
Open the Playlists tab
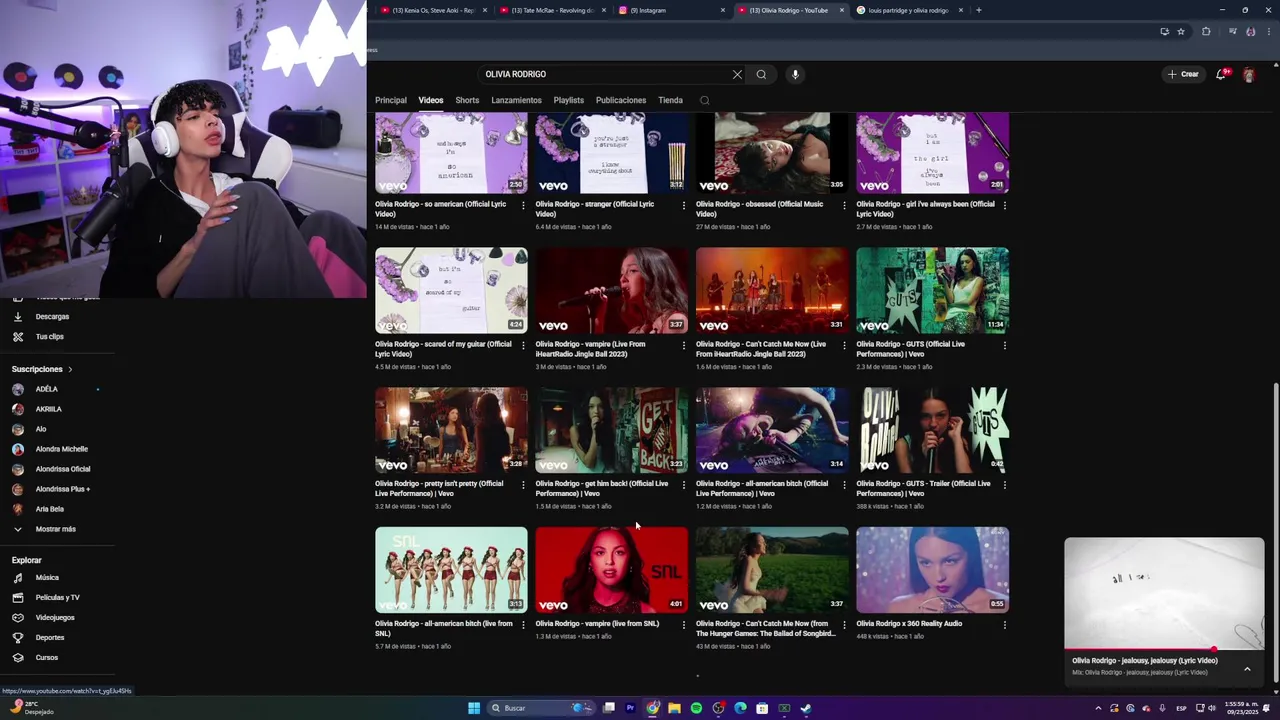pos(569,100)
